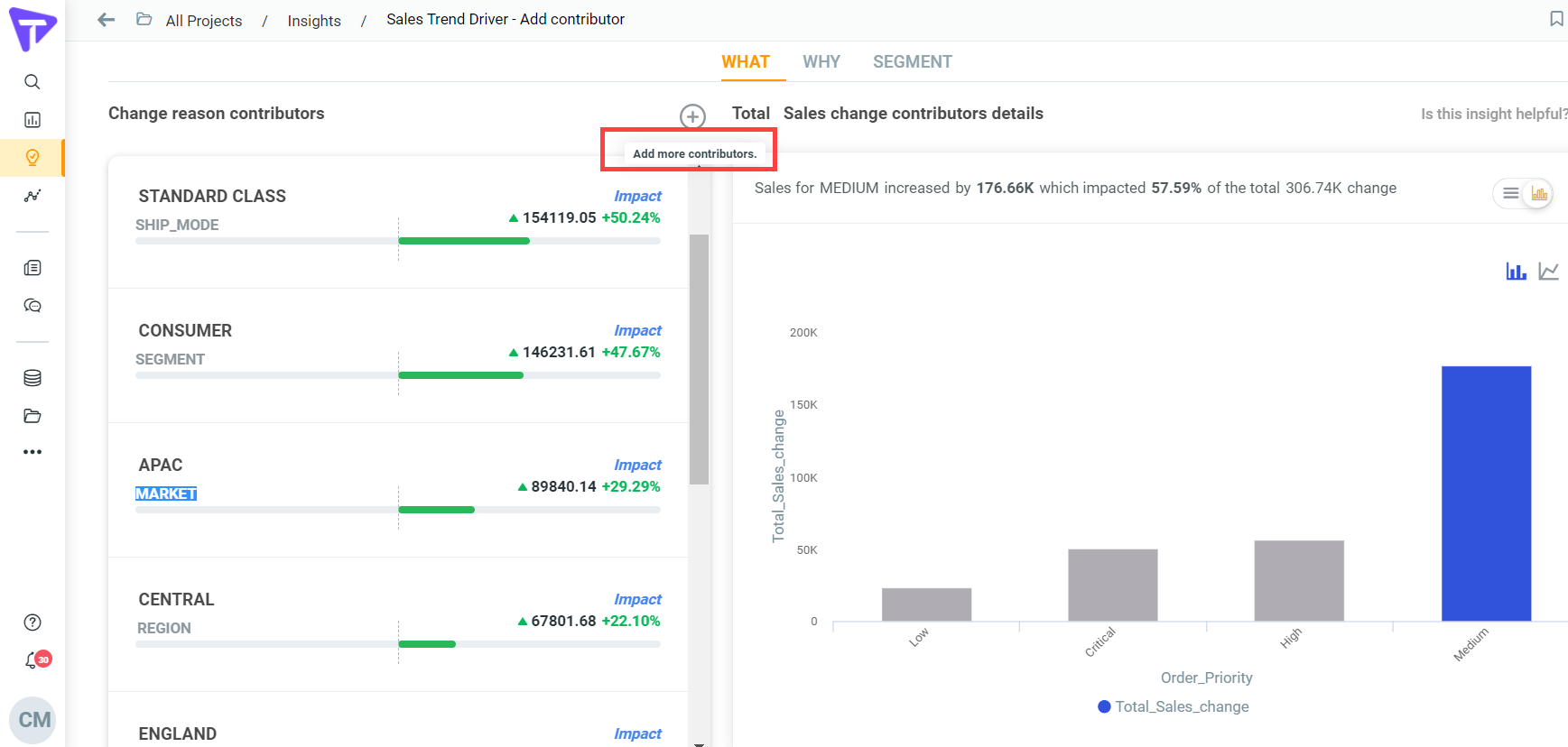Image resolution: width=1568 pixels, height=747 pixels.
Task: Open the All Projects breadcrumb
Action: (x=204, y=21)
